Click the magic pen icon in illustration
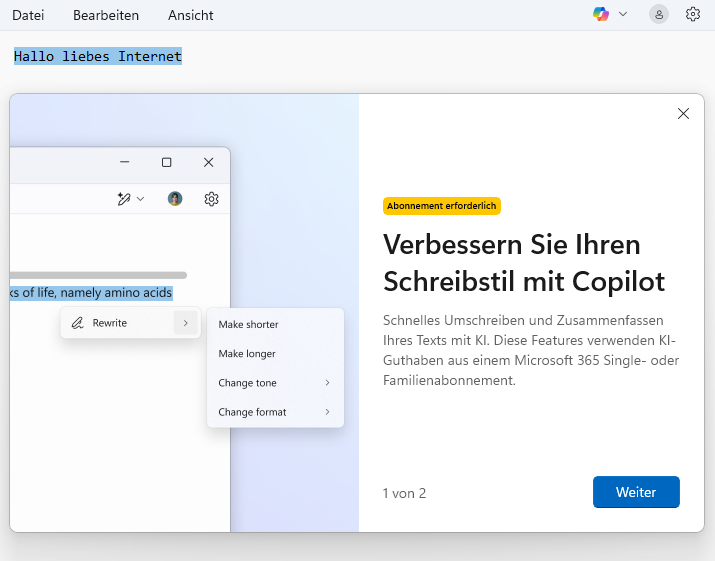 pyautogui.click(x=124, y=199)
